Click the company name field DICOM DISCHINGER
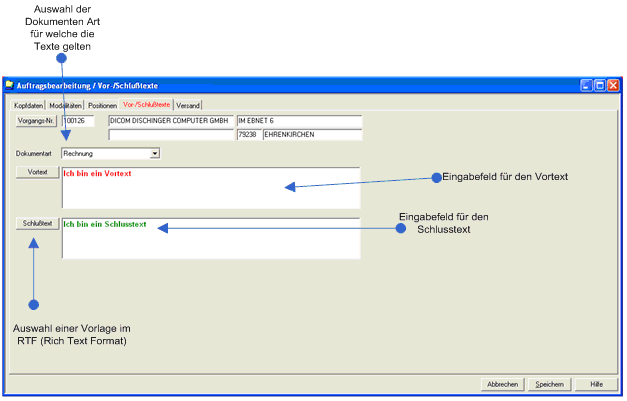 [171, 121]
